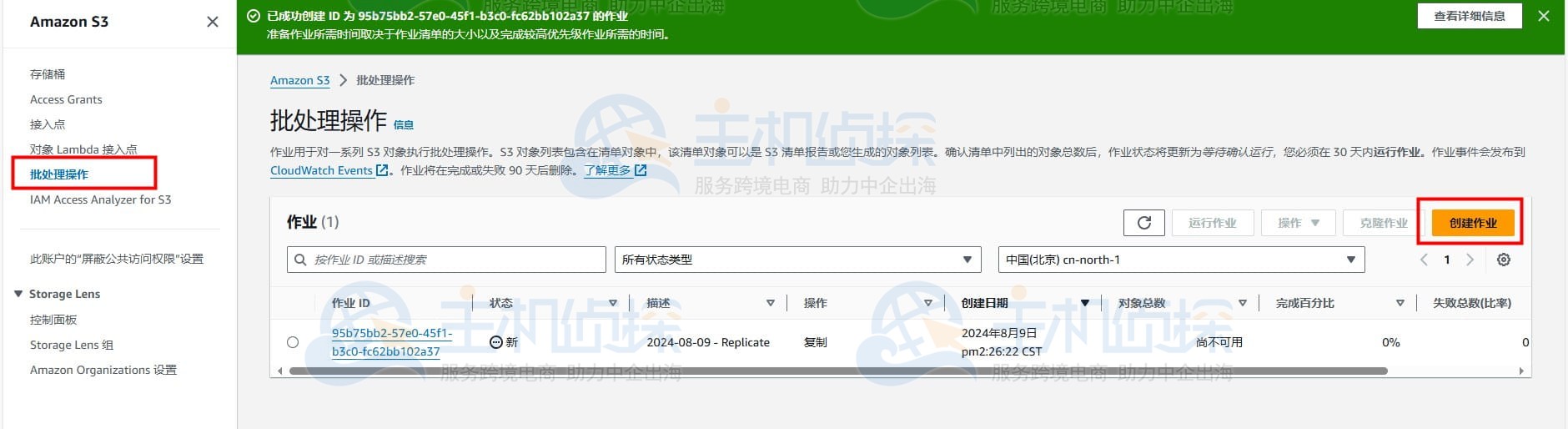This screenshot has height=429, width=1568.
Task: Select the Replicate job radio button
Action: pyautogui.click(x=293, y=342)
